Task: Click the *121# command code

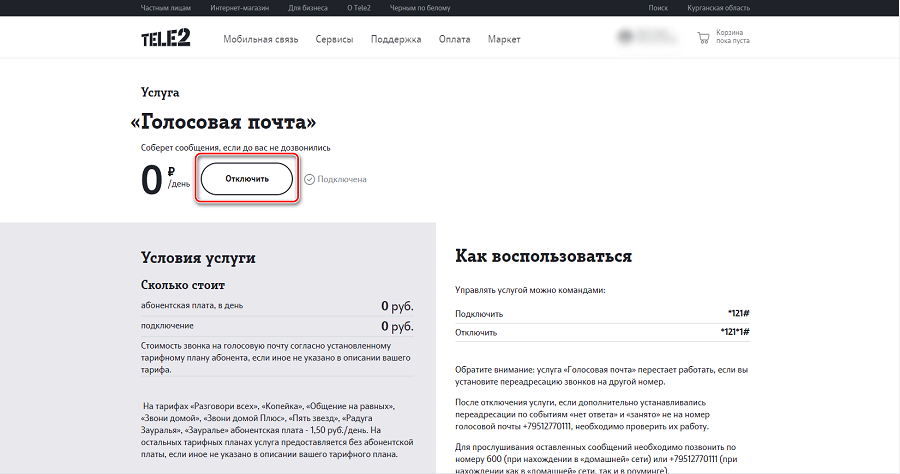Action: click(739, 313)
